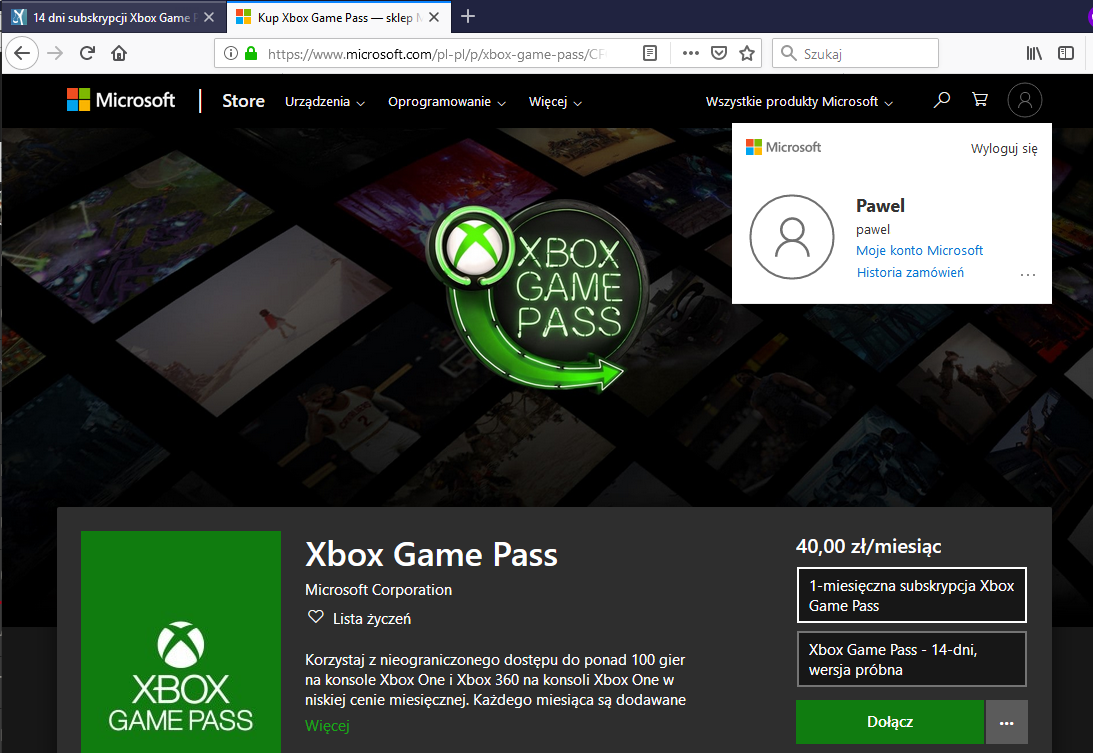Switch to '14 dni subskrypcji Xbox Game' tab
This screenshot has width=1093, height=753.
tap(114, 17)
